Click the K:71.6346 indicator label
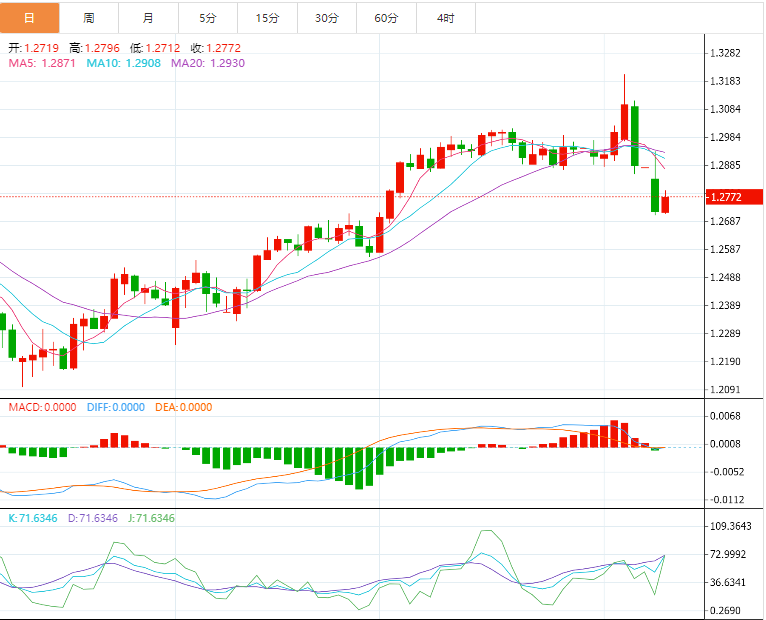Screen dimensions: 766x620 pyautogui.click(x=33, y=518)
